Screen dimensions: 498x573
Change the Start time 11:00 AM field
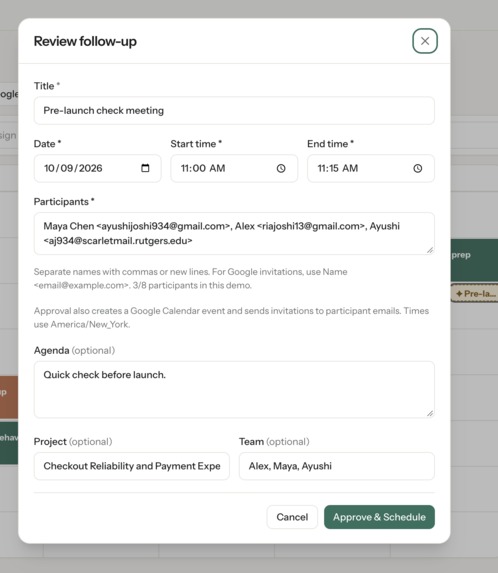coord(234,168)
